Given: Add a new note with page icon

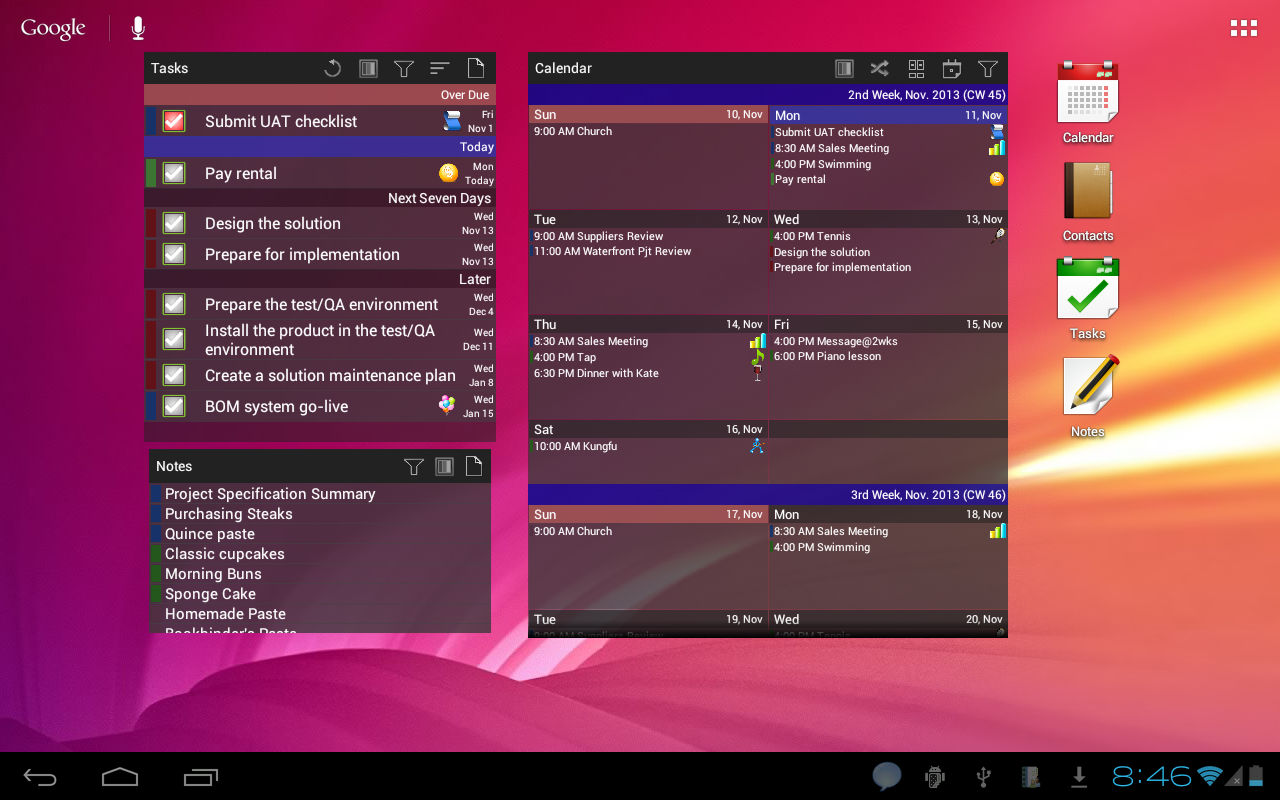Looking at the screenshot, I should coord(474,466).
